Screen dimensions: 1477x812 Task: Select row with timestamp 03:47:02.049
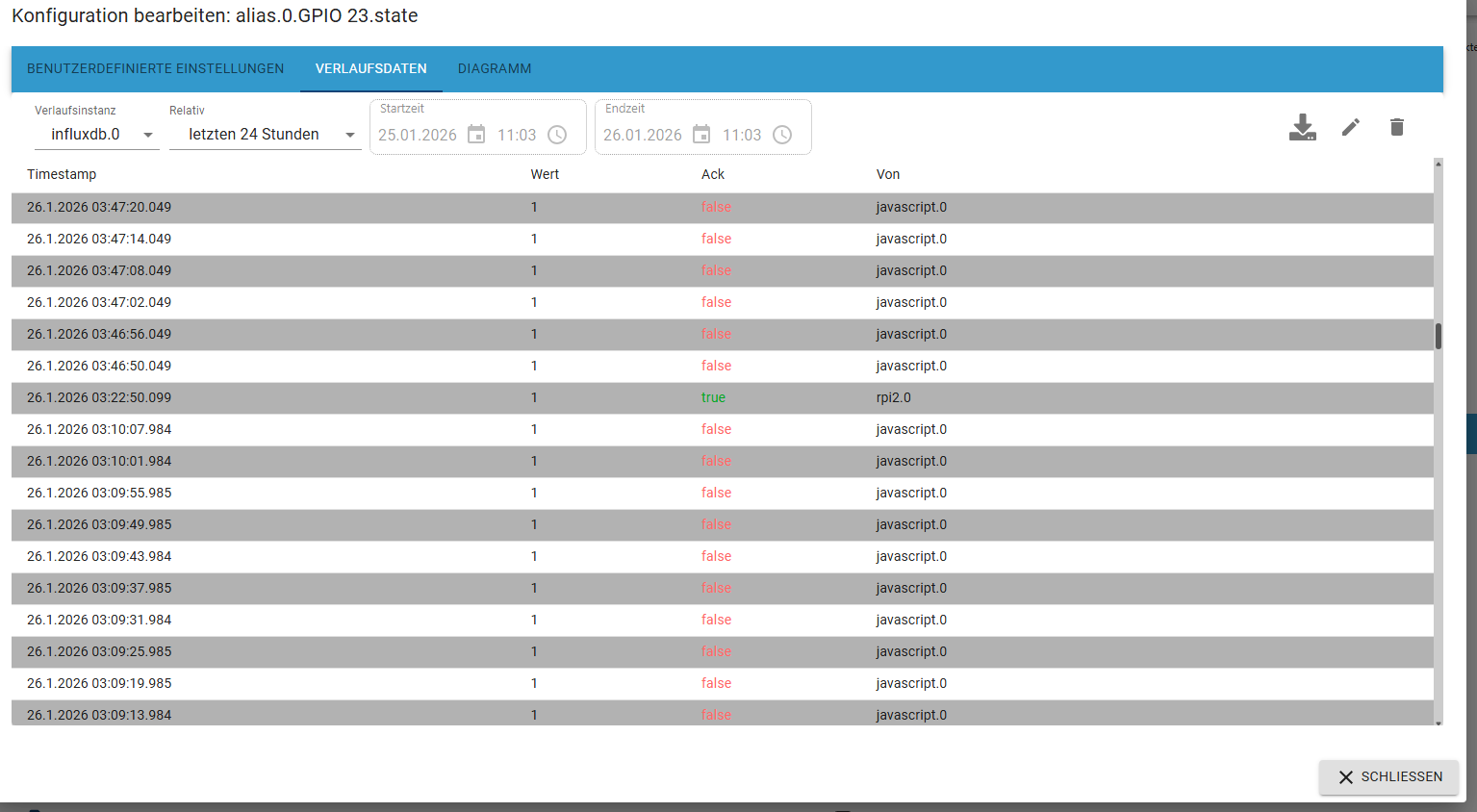[x=723, y=302]
